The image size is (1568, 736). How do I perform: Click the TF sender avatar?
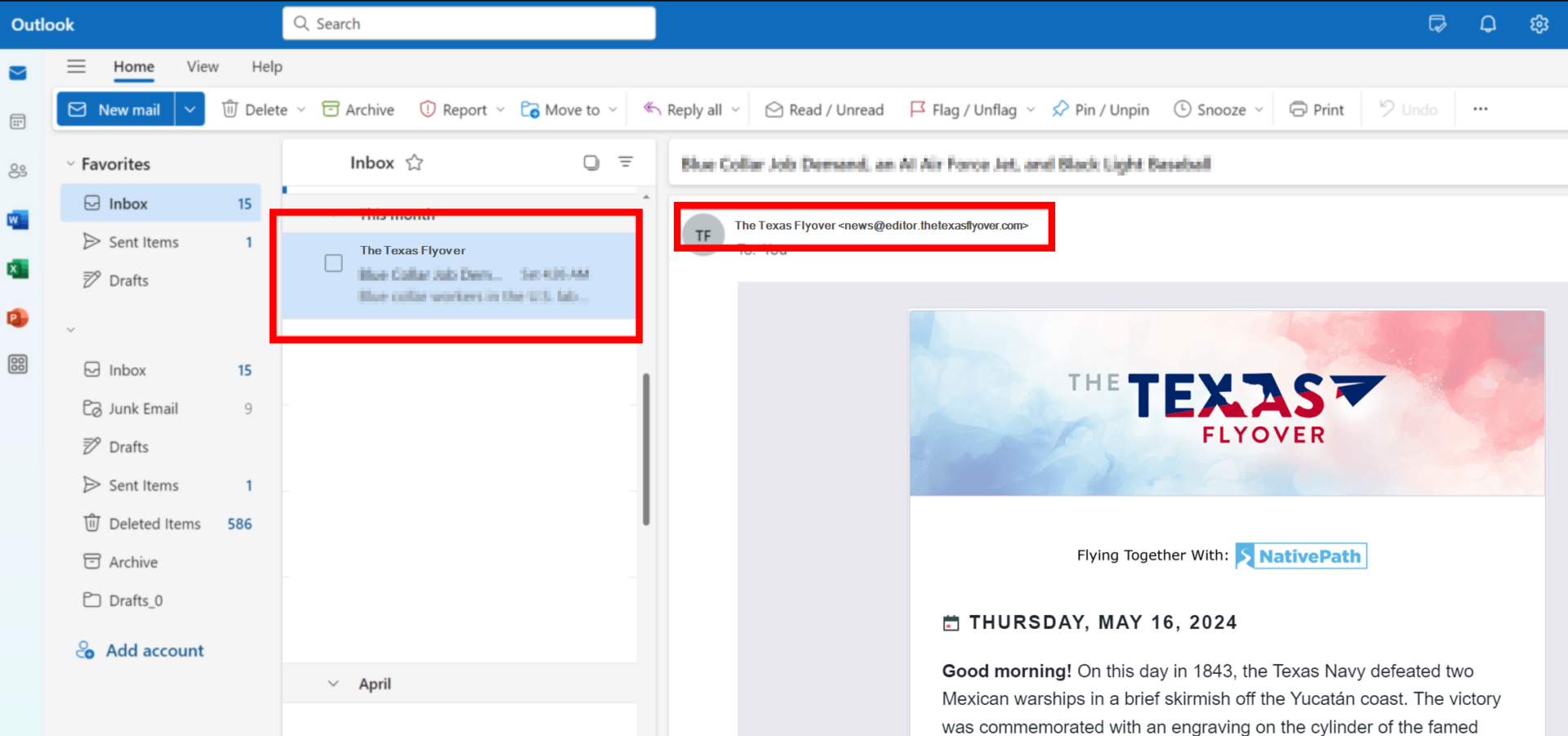(703, 235)
